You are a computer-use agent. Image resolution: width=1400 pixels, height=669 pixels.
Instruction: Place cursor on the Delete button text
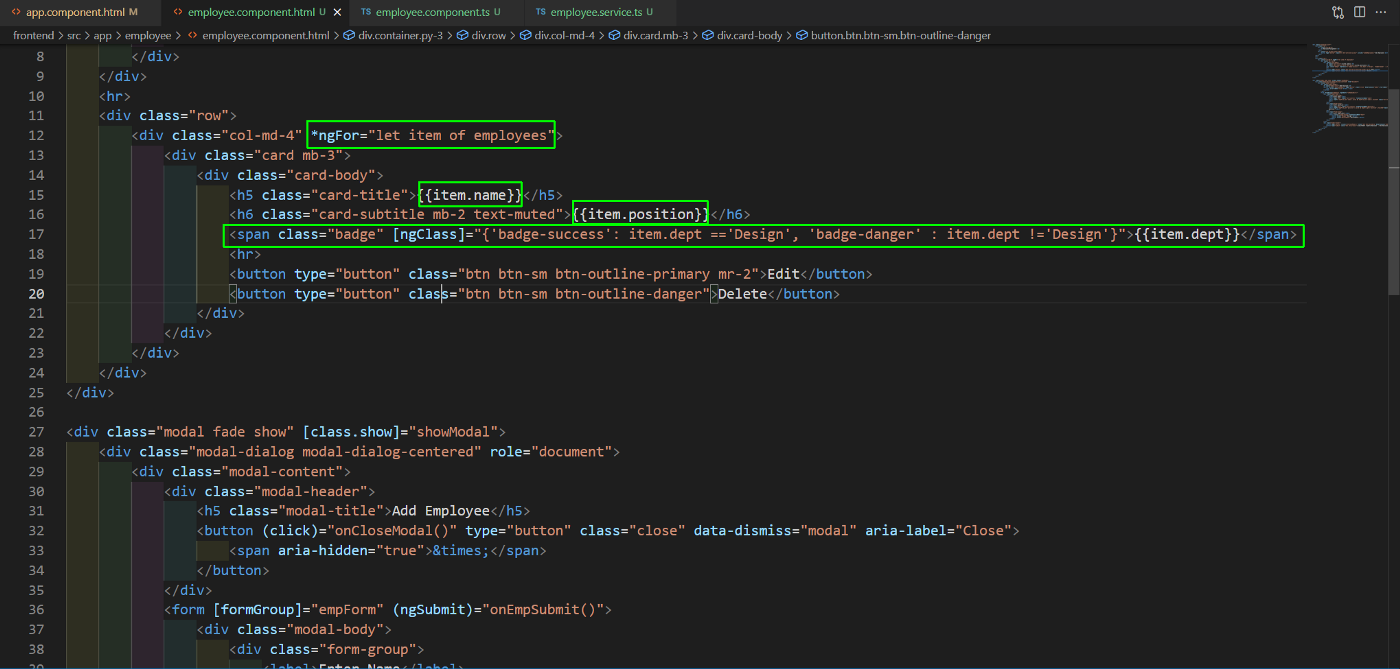(x=742, y=293)
